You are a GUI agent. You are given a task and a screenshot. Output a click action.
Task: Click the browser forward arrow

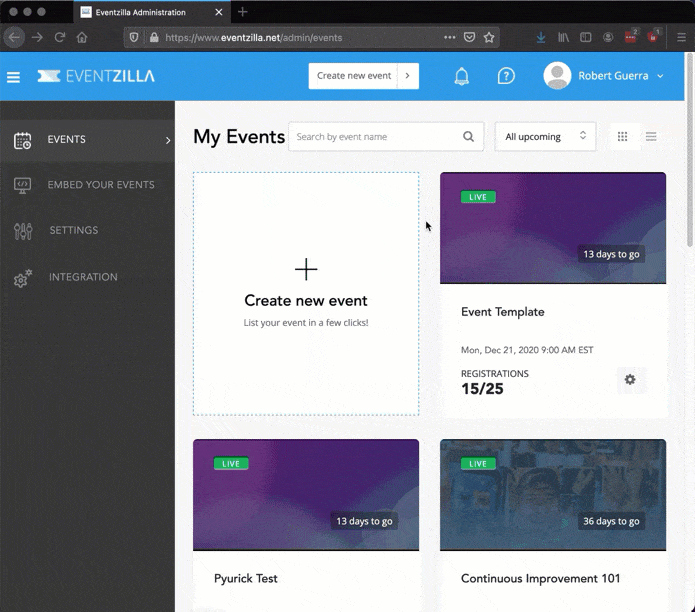[x=37, y=38]
